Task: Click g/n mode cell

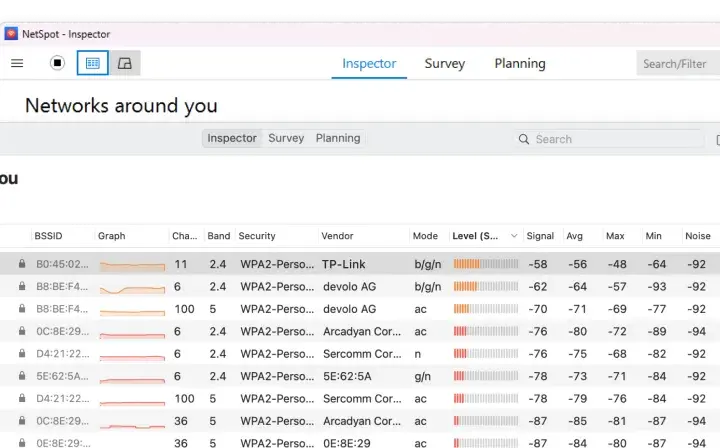Action: click(x=422, y=376)
